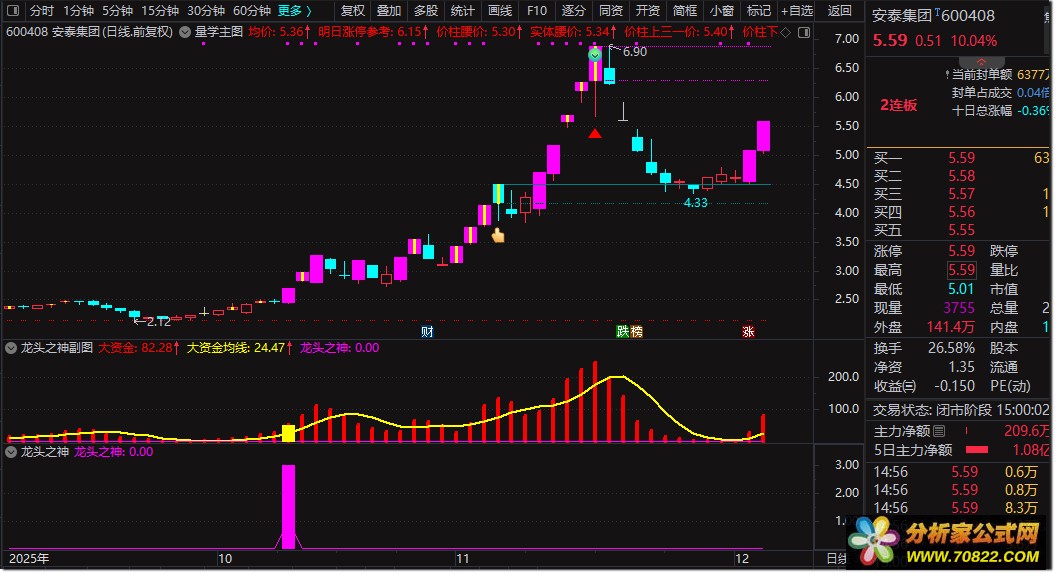This screenshot has width=1056, height=573.
Task: Click the 逐分 button
Action: tap(574, 11)
